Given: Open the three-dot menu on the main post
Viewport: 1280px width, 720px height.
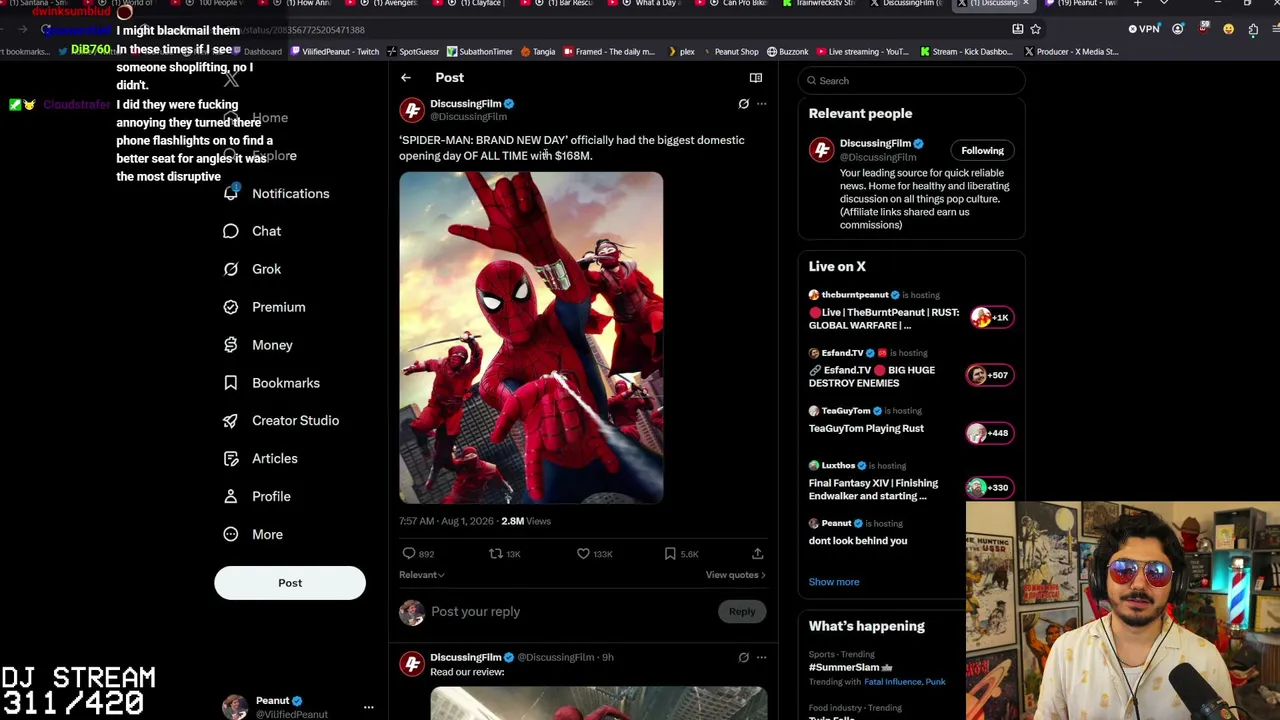Looking at the screenshot, I should [761, 104].
